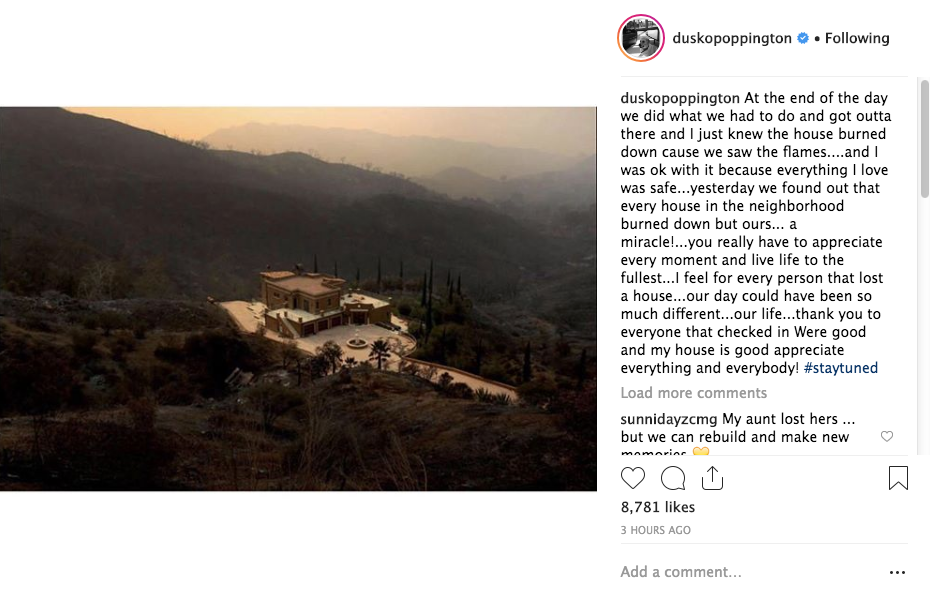Open comments via speech bubble icon
Screen dimensions: 930x599
(x=673, y=478)
